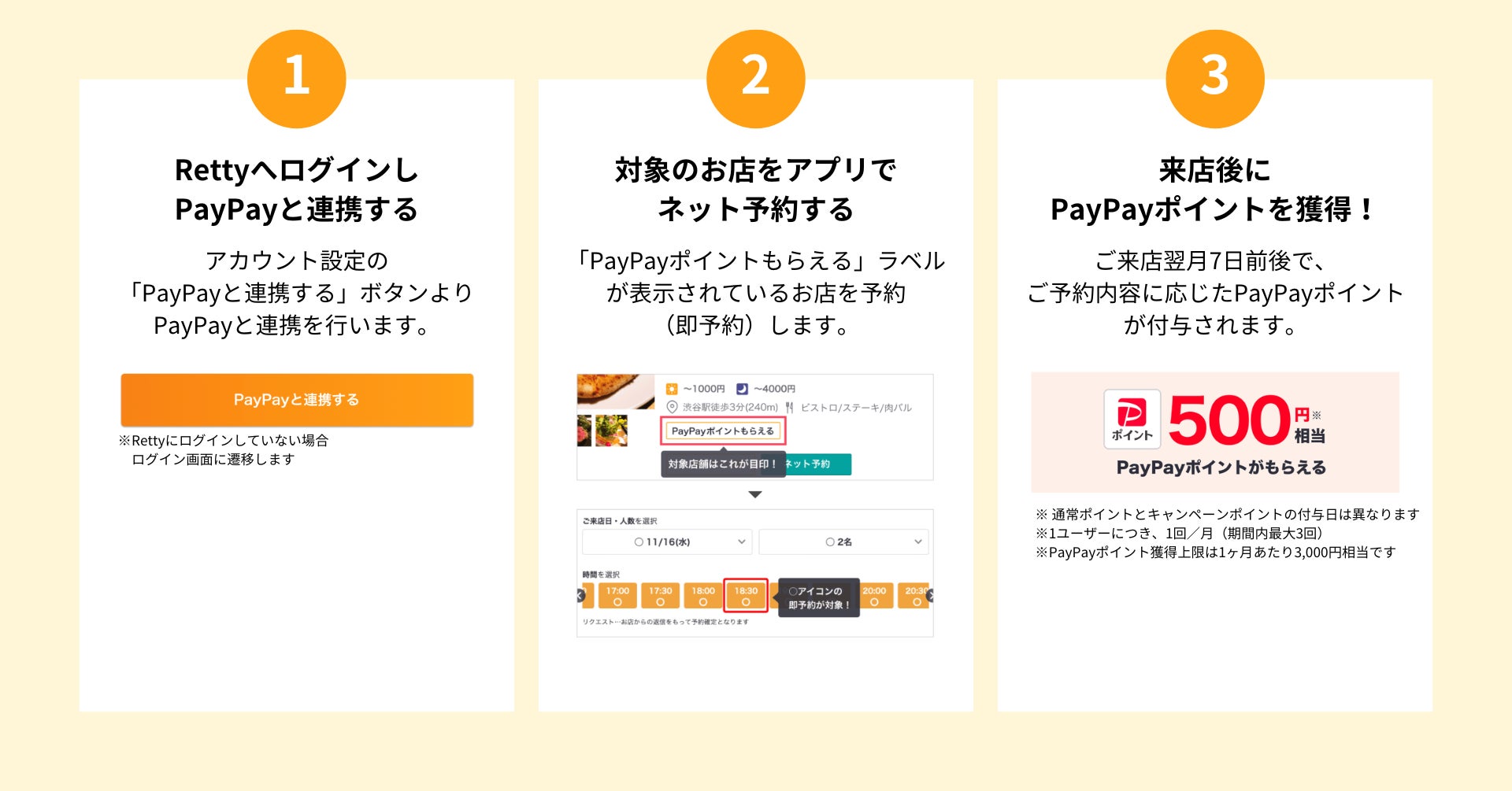Select the 20:00 time slot
The height and width of the screenshot is (791, 1512).
874,596
